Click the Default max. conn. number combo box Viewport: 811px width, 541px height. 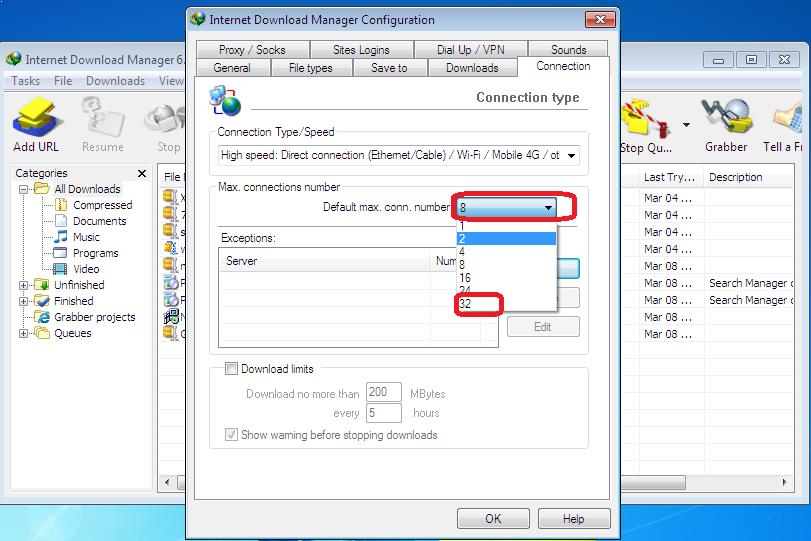tap(507, 207)
